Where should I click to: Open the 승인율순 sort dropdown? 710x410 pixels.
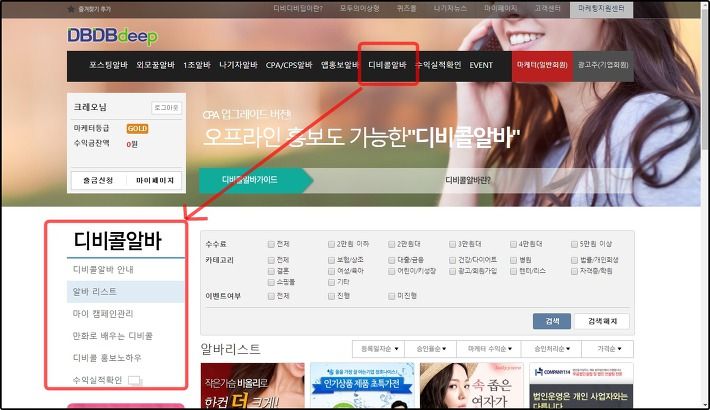(431, 349)
